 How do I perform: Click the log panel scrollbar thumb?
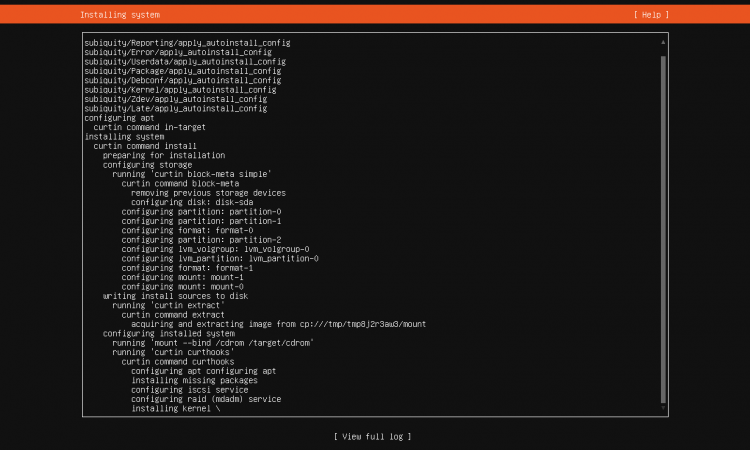point(663,230)
